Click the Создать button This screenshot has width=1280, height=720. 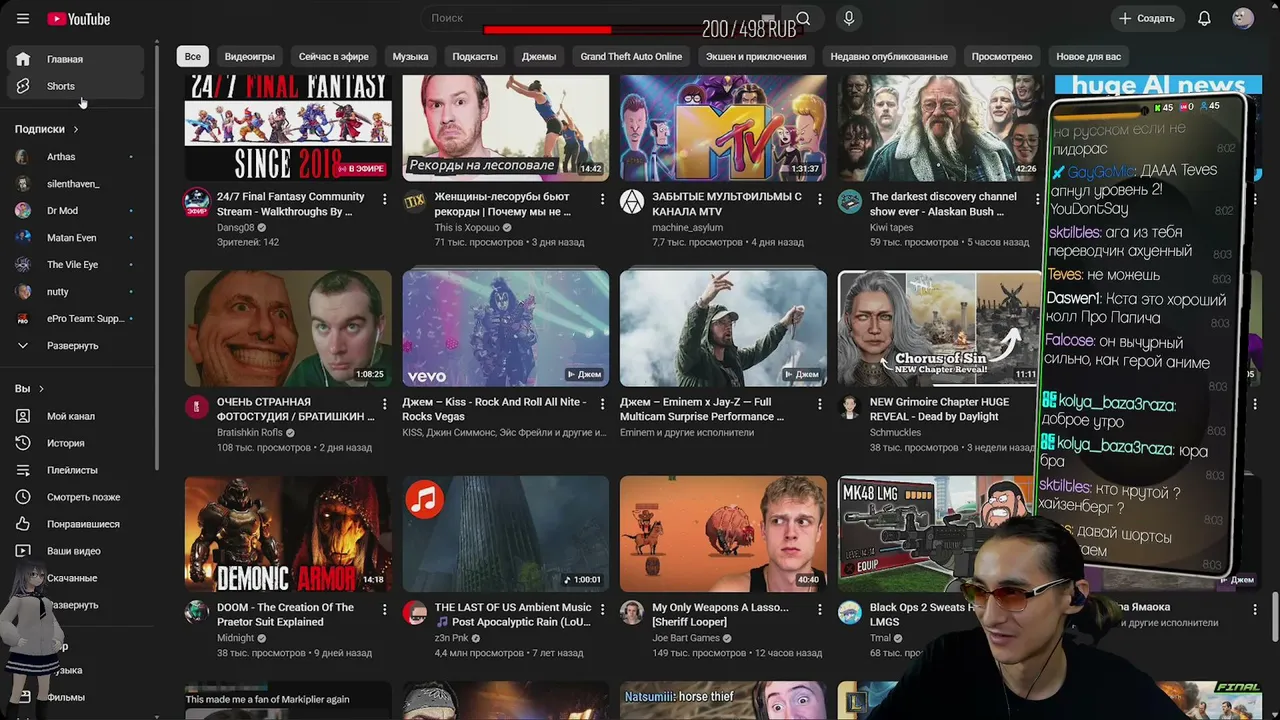point(1147,19)
